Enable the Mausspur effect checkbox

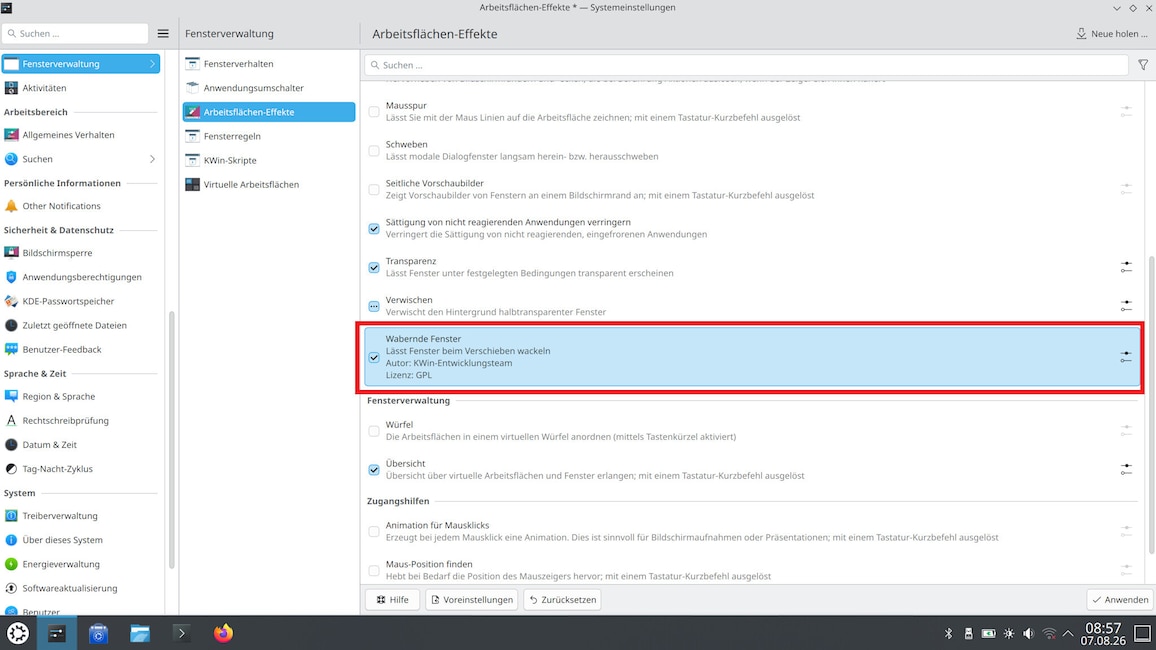374,112
